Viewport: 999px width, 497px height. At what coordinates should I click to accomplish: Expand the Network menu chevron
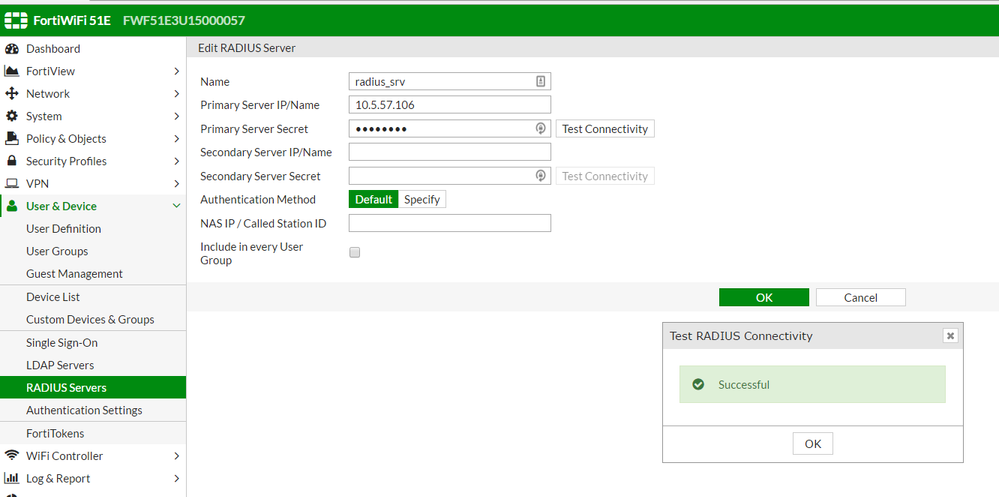176,94
